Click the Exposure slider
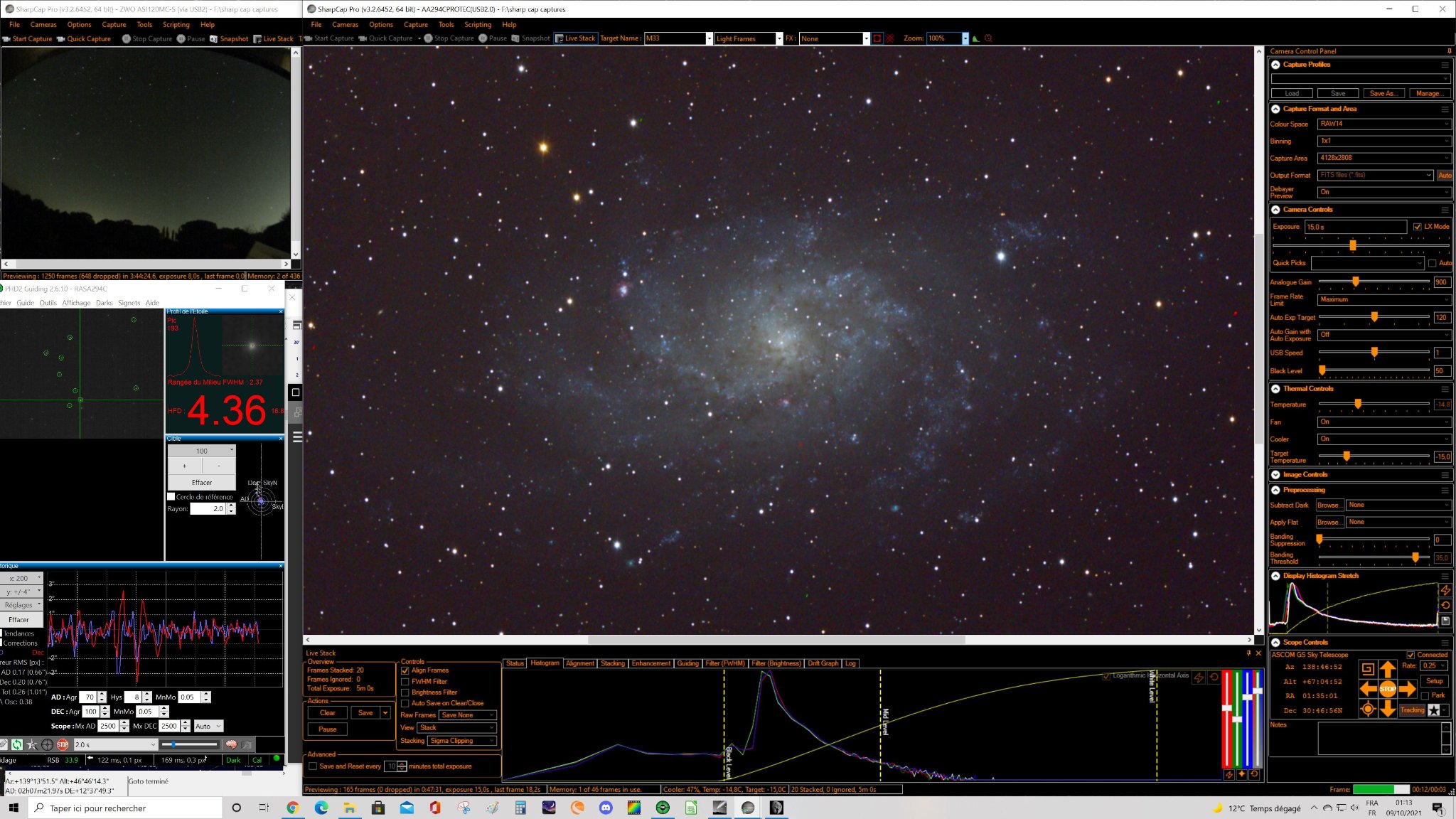Screen dimensions: 1456x819 click(x=1361, y=245)
